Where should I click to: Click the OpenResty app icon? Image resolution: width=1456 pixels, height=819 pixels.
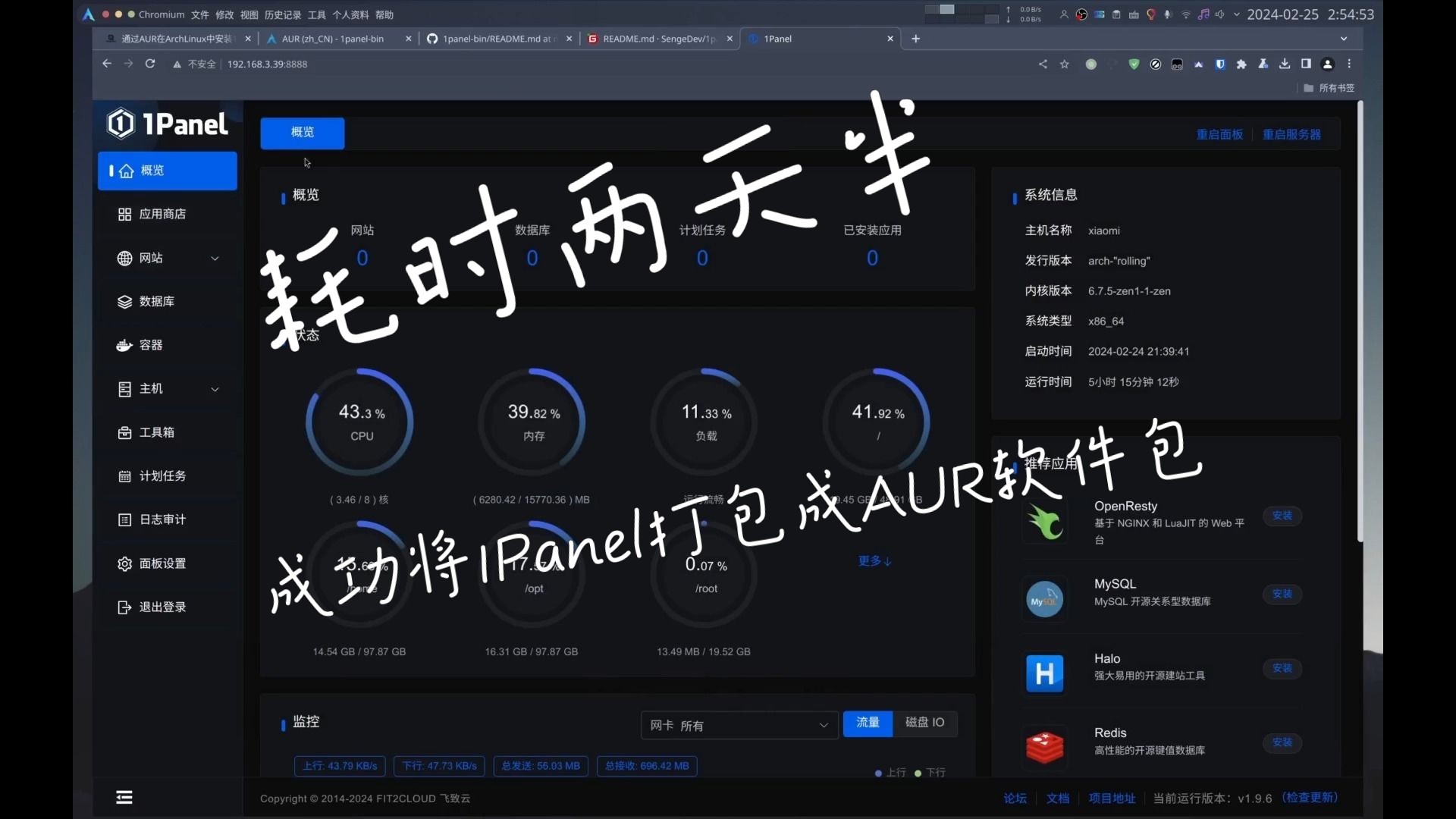1044,522
